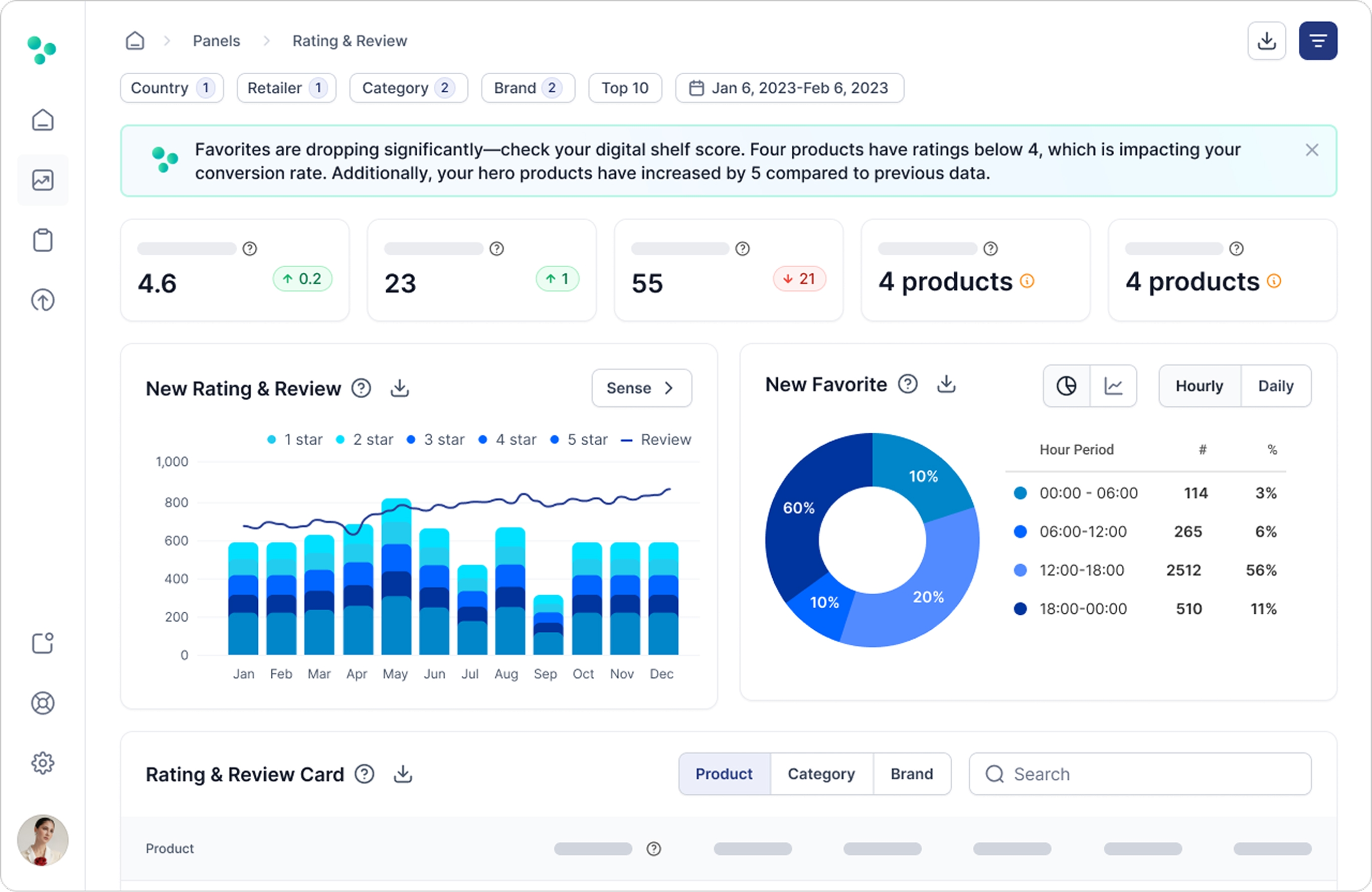Open the date range picker
The height and width of the screenshot is (892, 1372).
pos(790,88)
